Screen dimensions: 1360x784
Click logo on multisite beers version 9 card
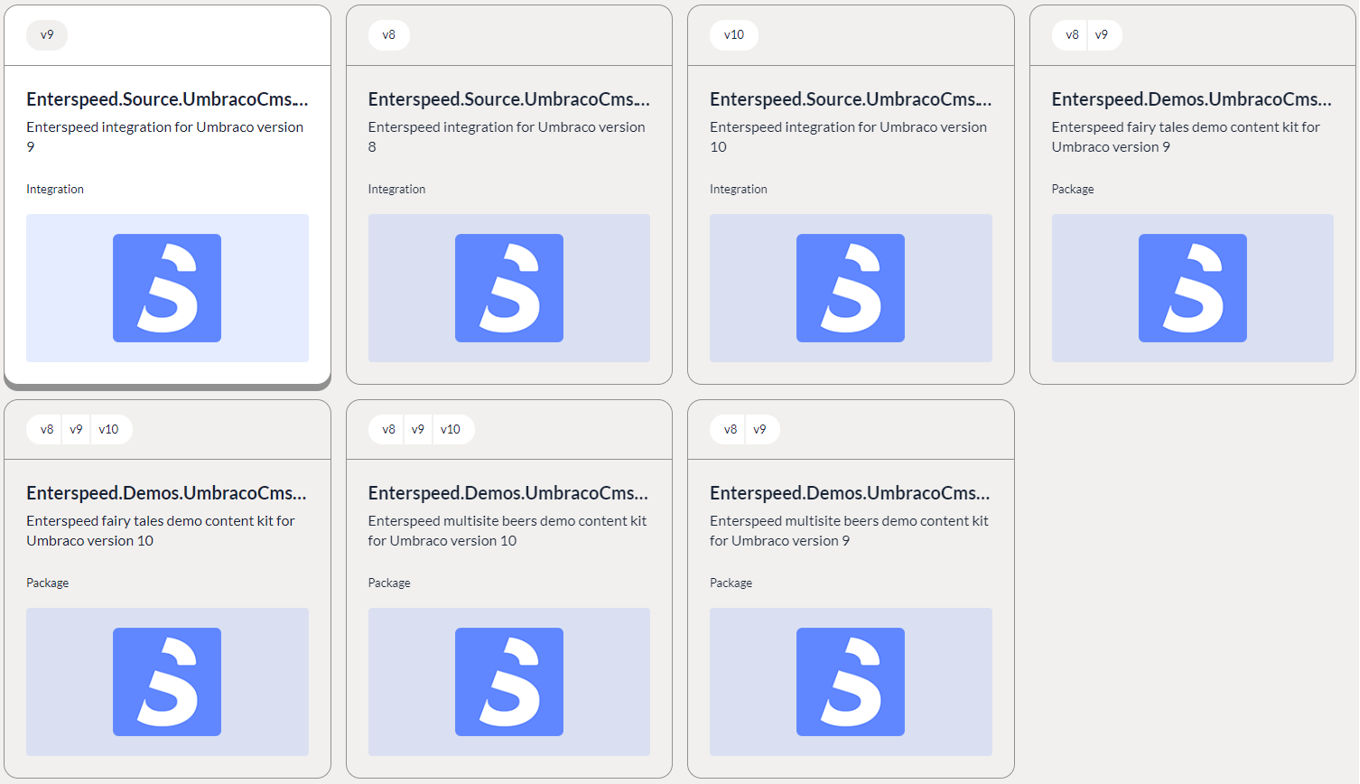pos(850,682)
